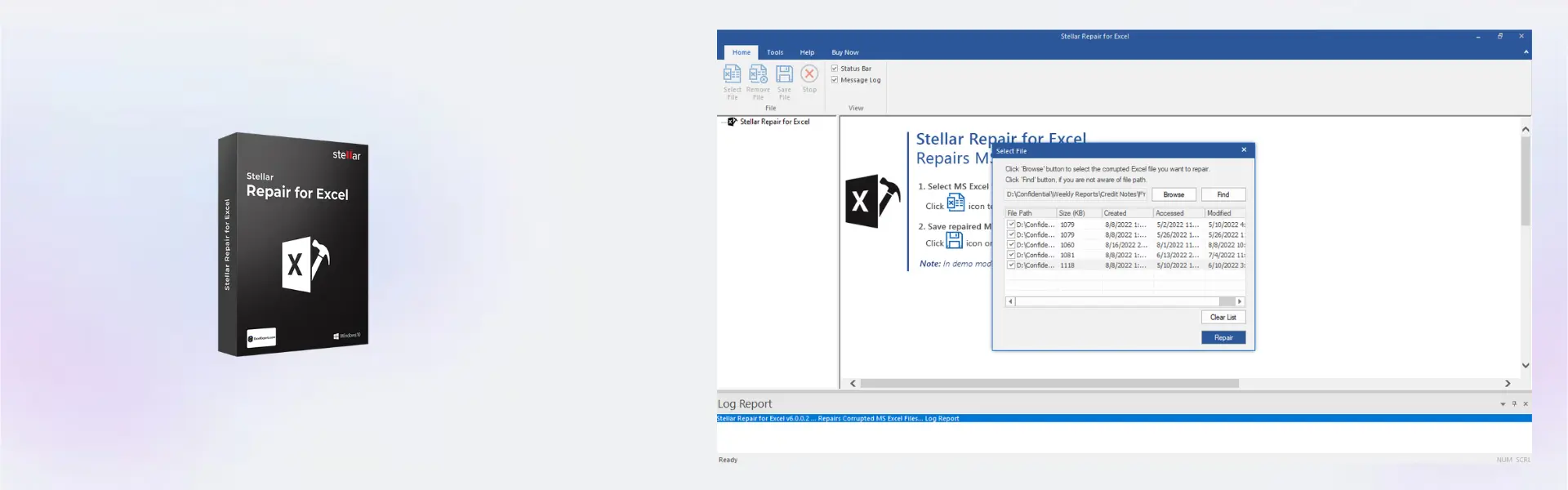Open the Home ribbon tab

tap(741, 52)
